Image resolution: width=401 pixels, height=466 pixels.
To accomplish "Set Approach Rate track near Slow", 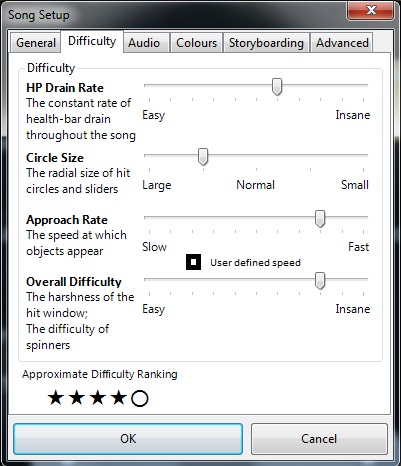I will 150,217.
